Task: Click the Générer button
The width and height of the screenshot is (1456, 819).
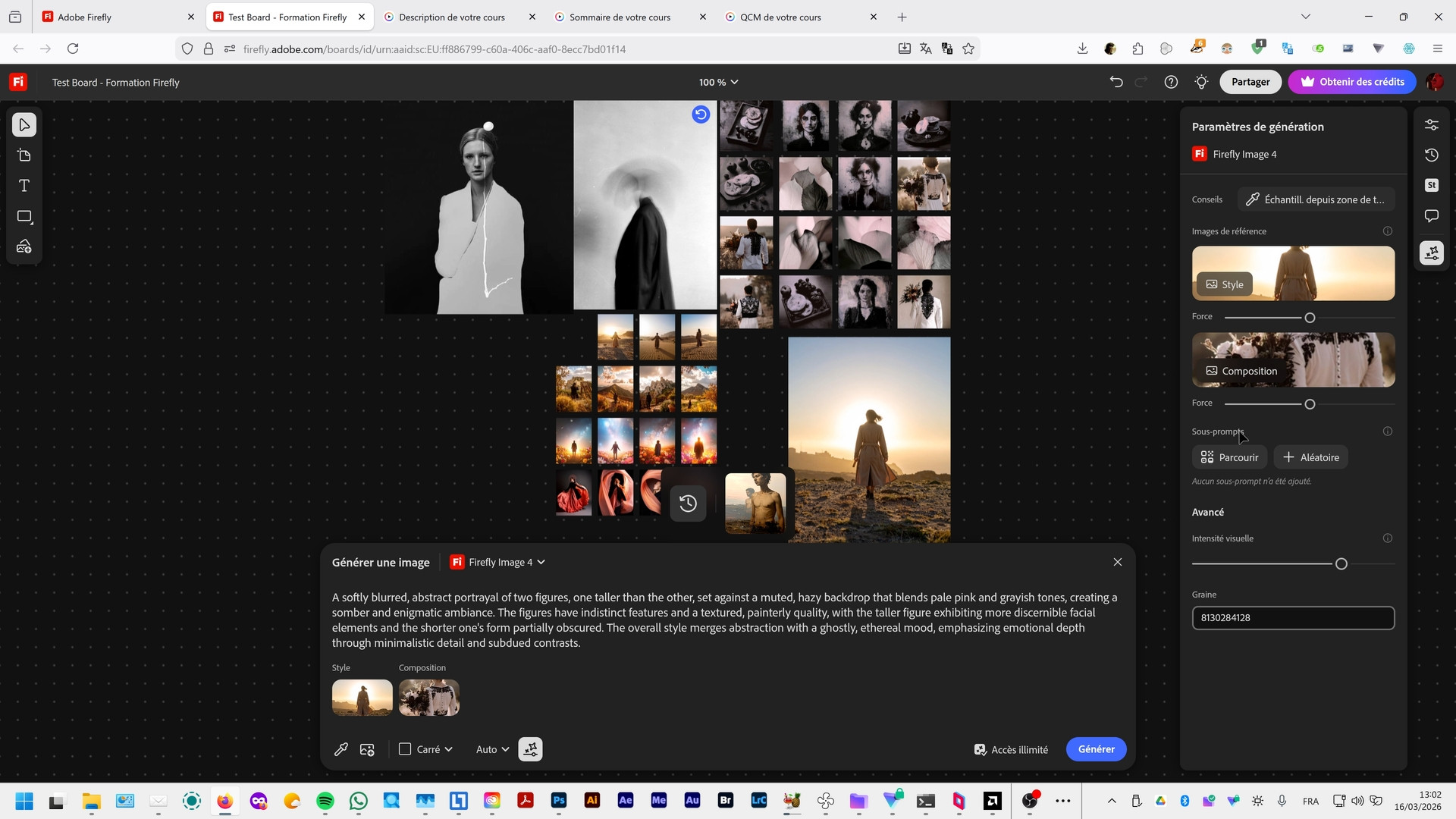Action: pyautogui.click(x=1096, y=749)
